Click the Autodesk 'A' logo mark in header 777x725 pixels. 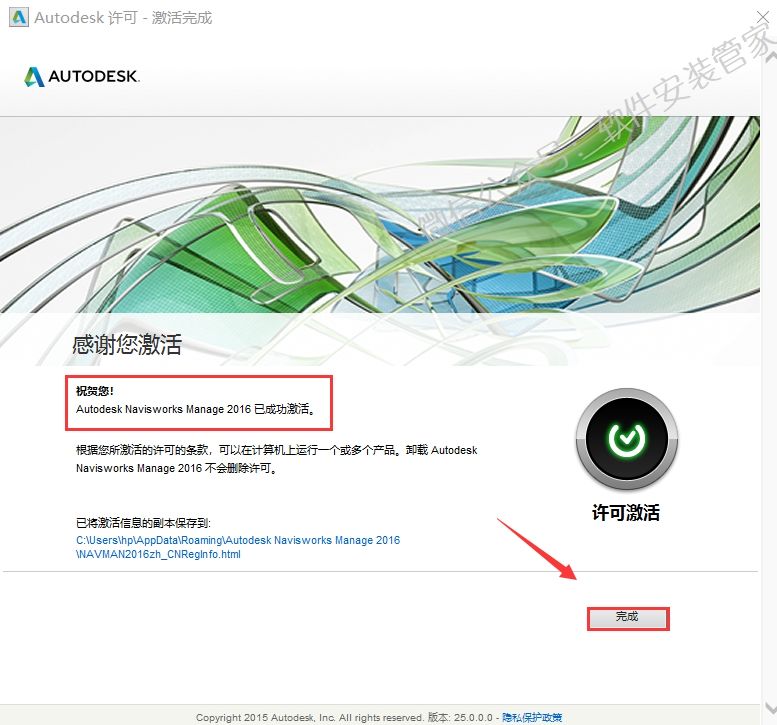click(x=35, y=77)
